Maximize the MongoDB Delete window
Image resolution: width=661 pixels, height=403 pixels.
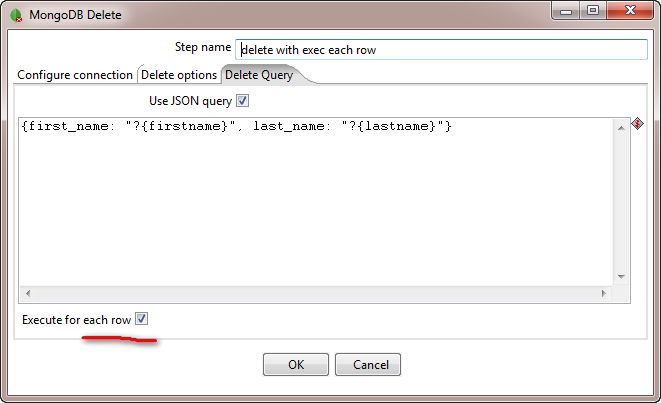(x=593, y=11)
